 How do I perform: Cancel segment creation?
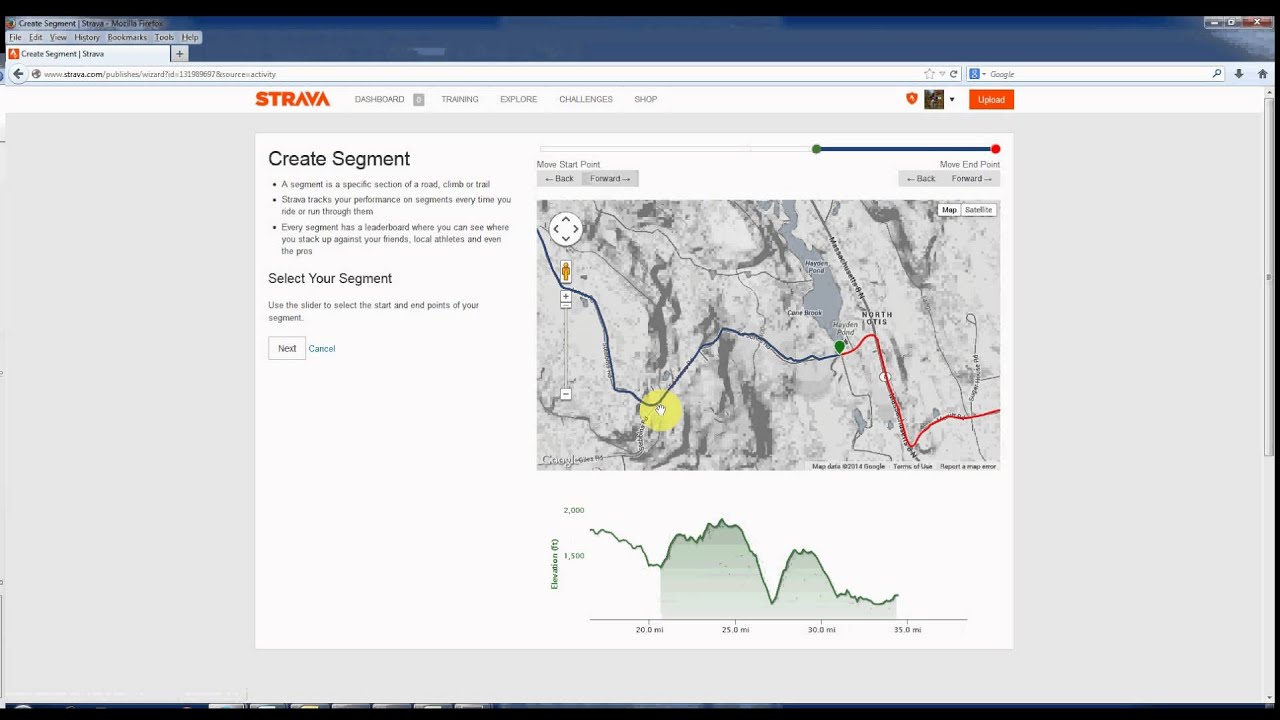322,348
